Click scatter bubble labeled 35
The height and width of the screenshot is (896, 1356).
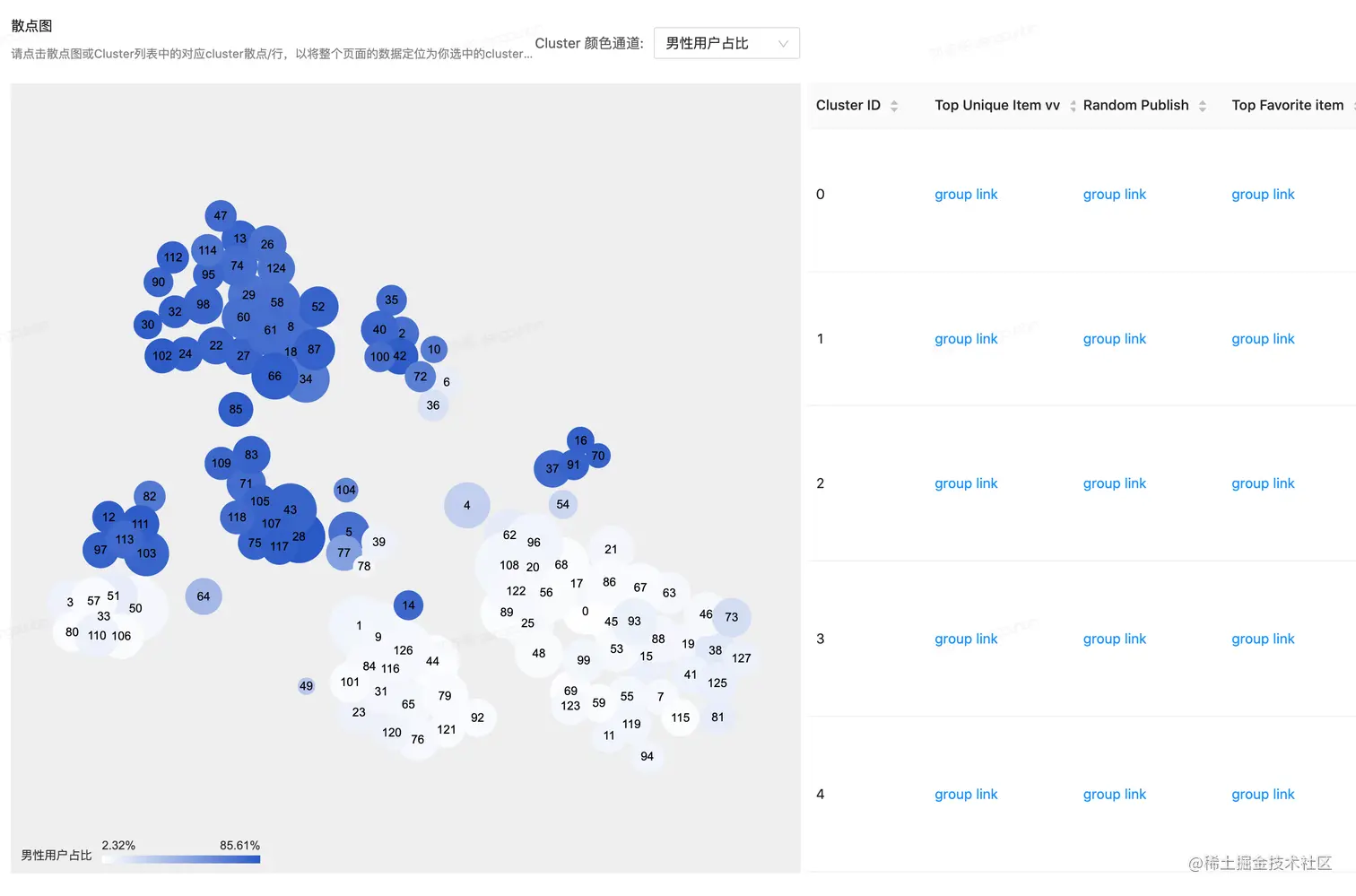[x=391, y=300]
